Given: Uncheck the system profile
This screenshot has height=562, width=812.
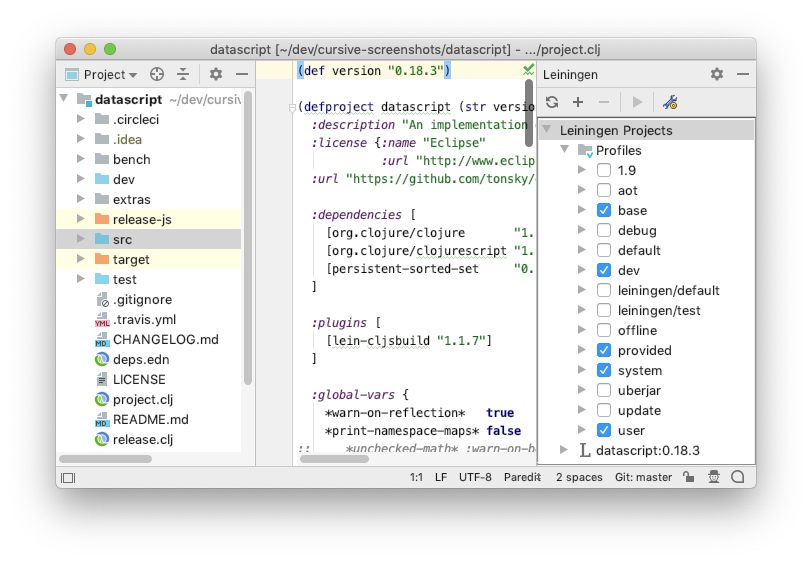Looking at the screenshot, I should 604,370.
